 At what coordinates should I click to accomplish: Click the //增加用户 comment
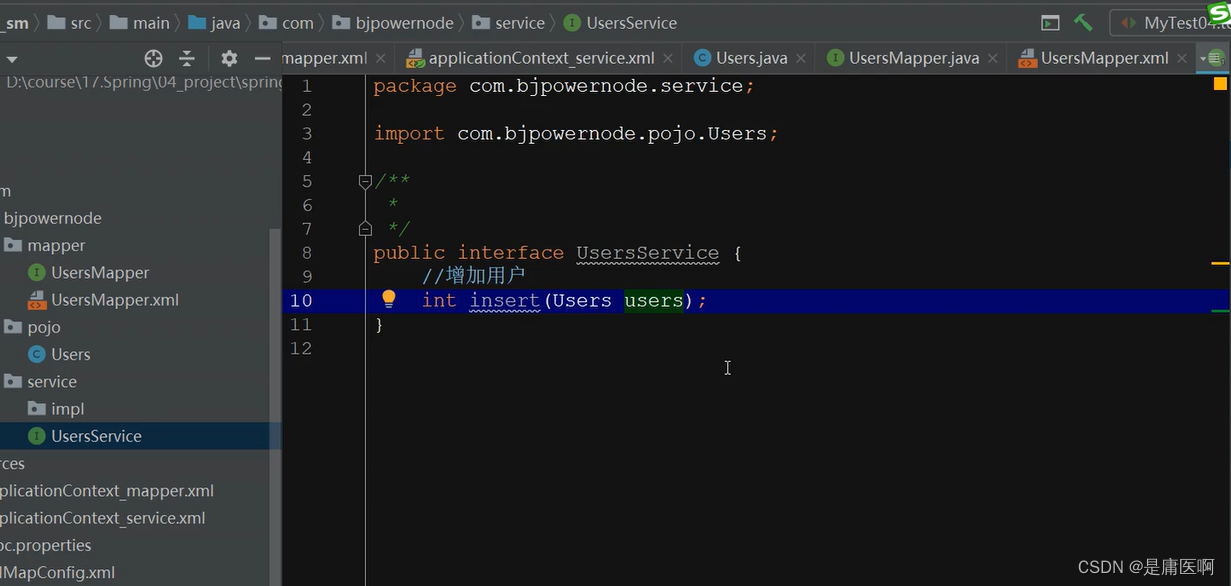pos(473,276)
